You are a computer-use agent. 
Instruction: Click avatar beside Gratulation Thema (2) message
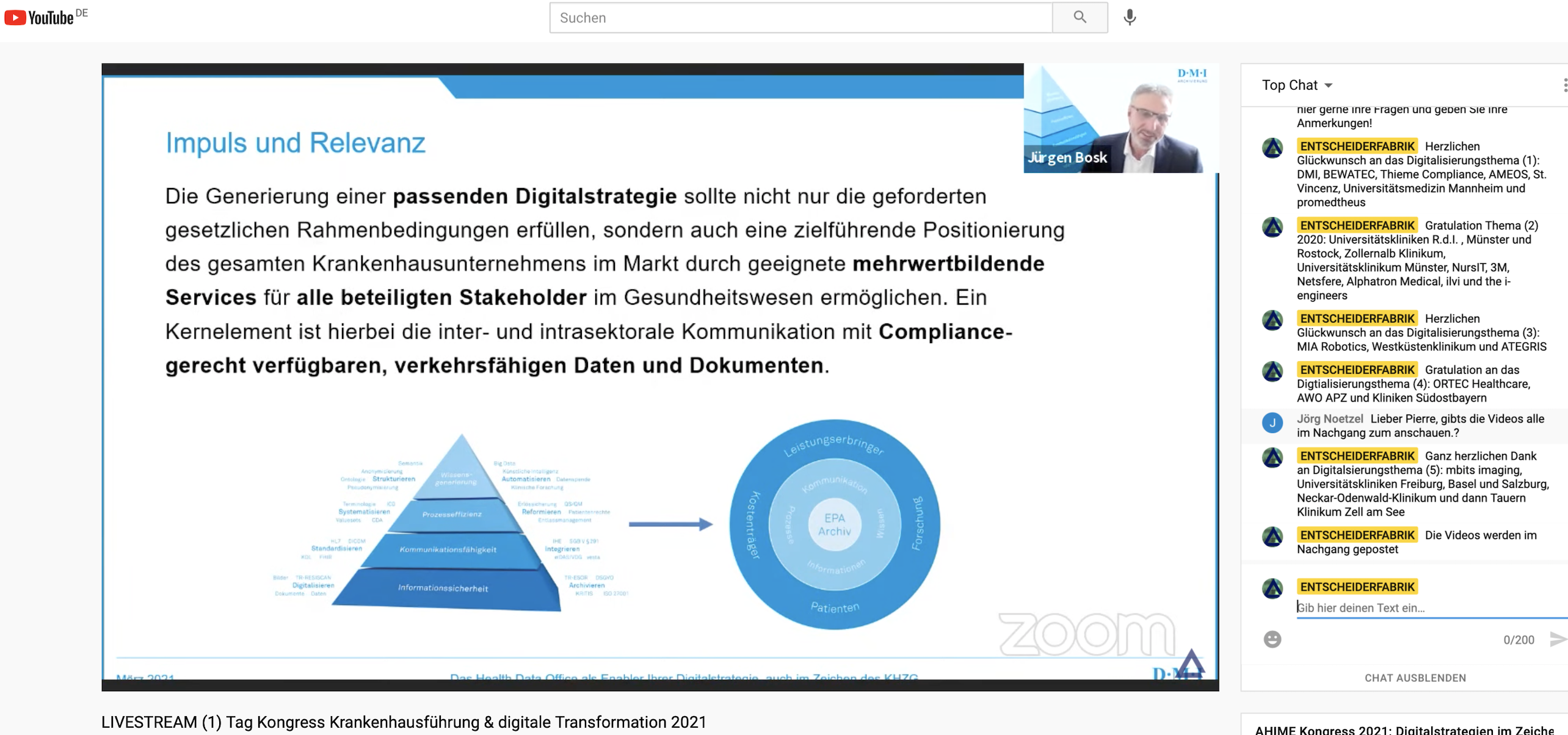pyautogui.click(x=1272, y=227)
